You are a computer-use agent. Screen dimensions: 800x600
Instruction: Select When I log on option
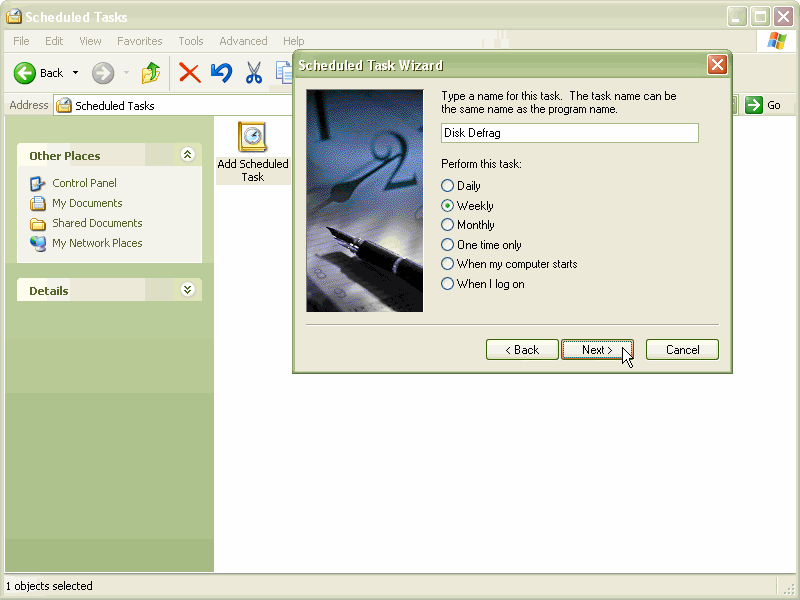[x=447, y=284]
